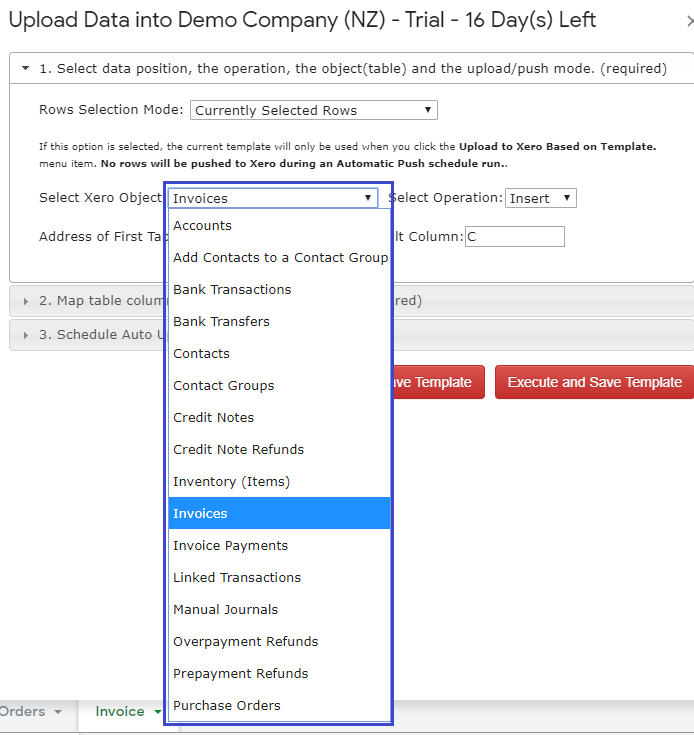The image size is (694, 735).
Task: Choose Add Contacts to a Contact Group
Action: (x=279, y=257)
